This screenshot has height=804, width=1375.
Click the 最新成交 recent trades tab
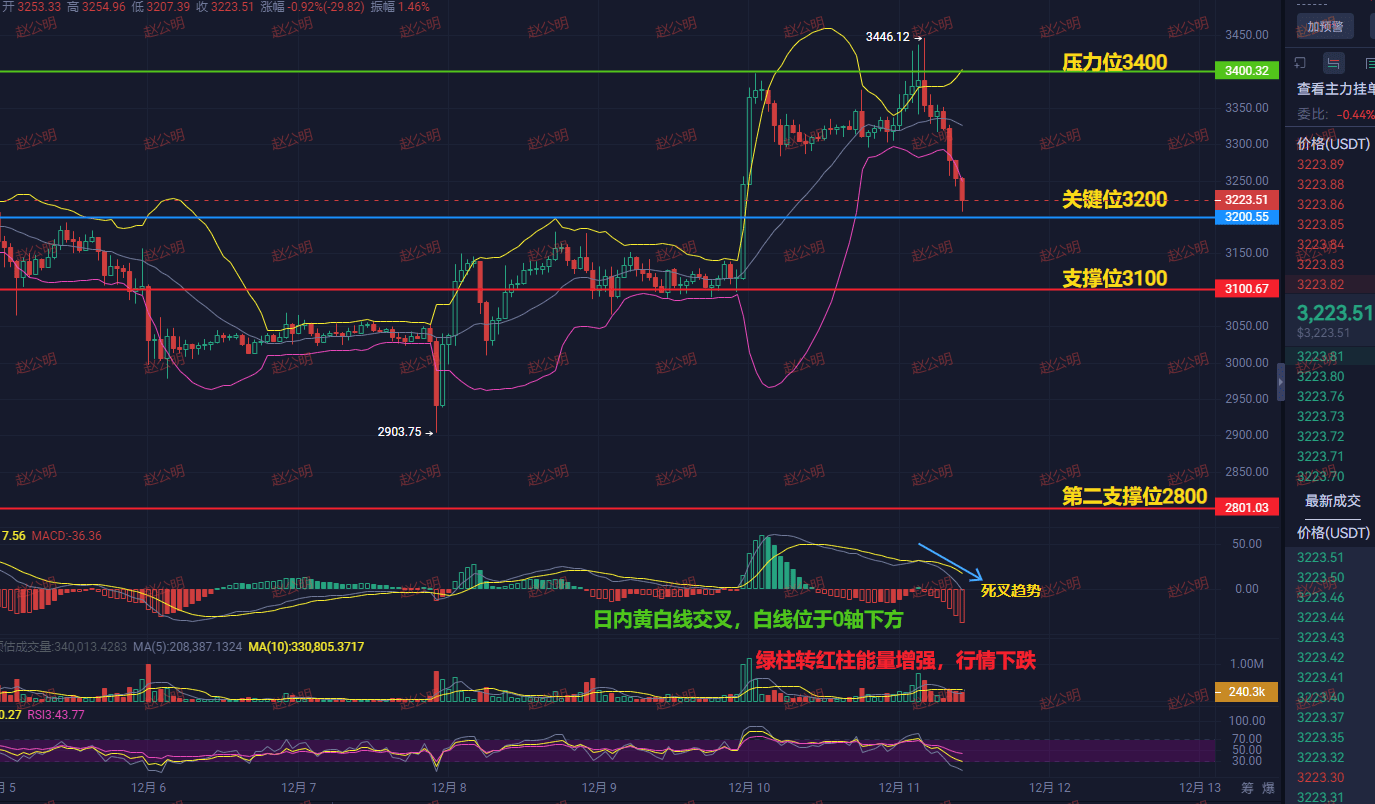[1333, 501]
